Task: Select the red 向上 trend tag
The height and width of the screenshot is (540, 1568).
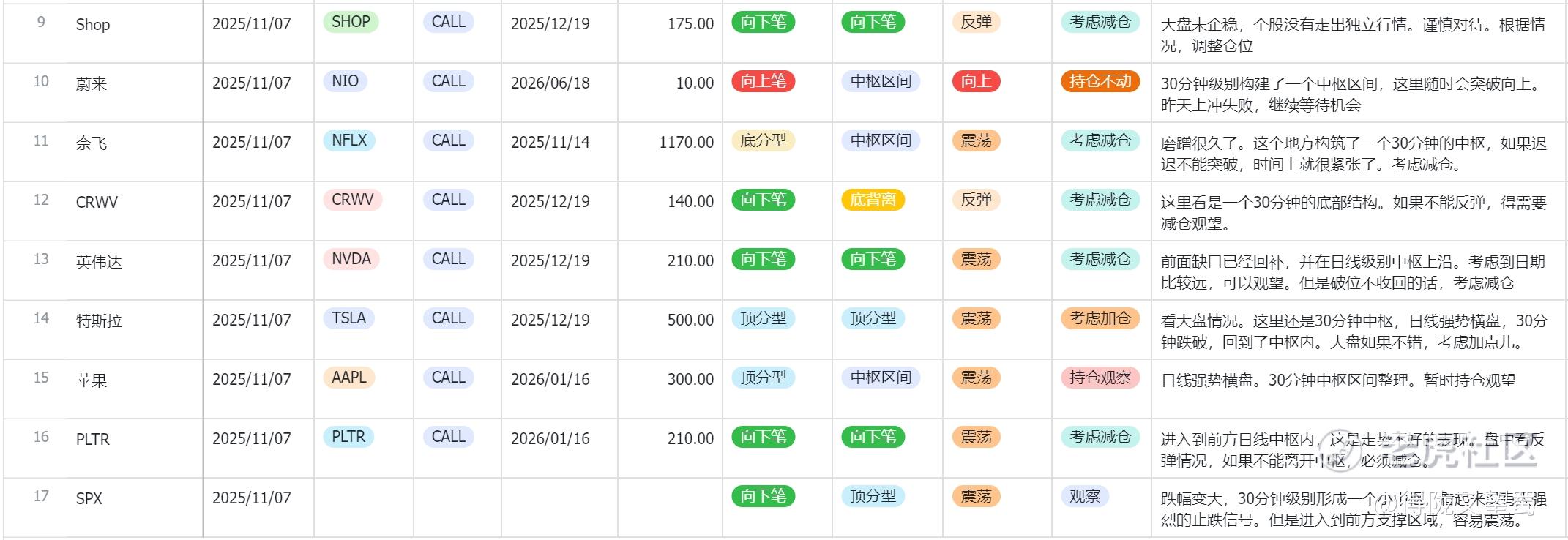Action: coord(976,81)
